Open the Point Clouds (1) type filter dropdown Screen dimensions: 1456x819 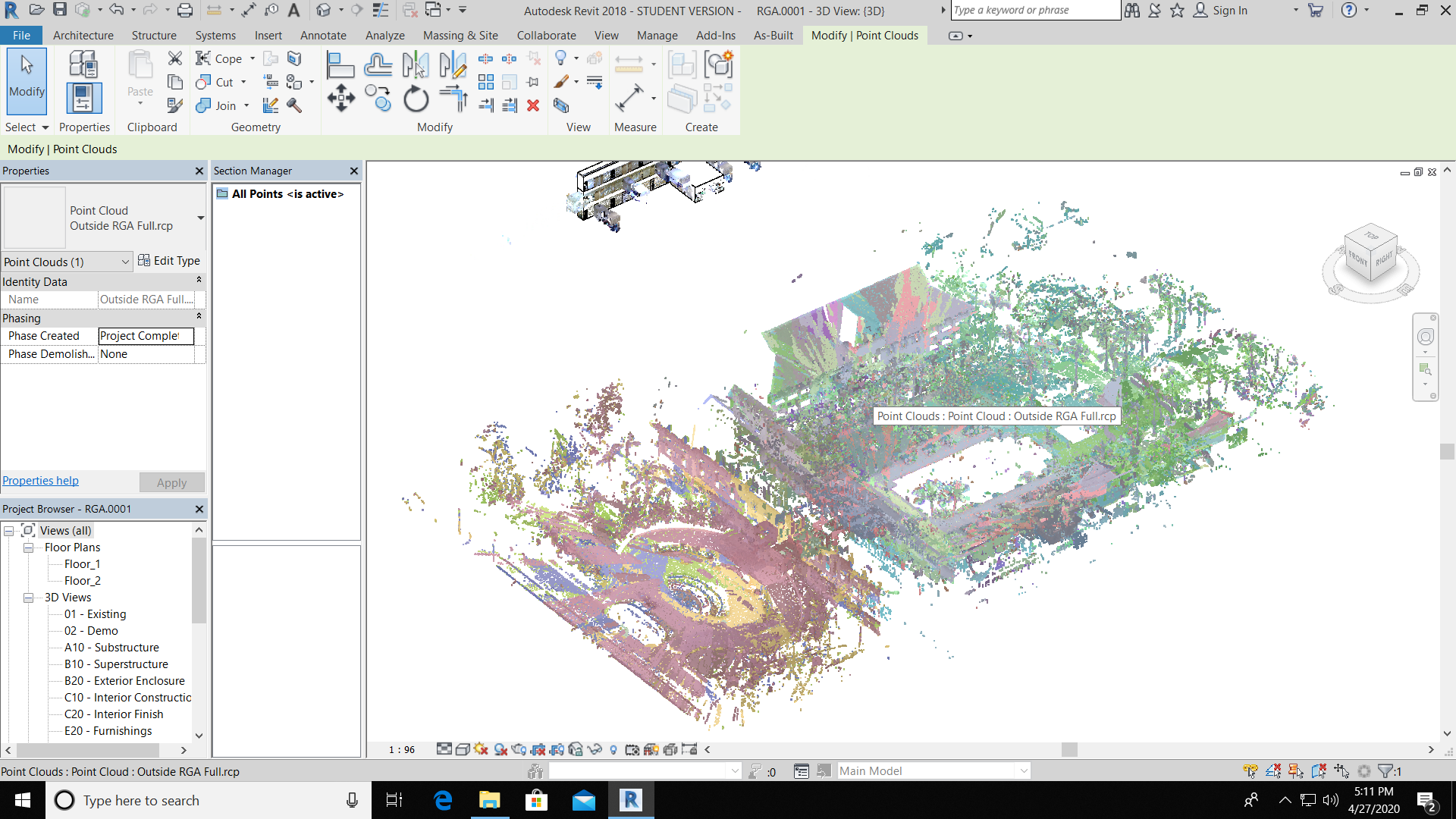[x=125, y=262]
